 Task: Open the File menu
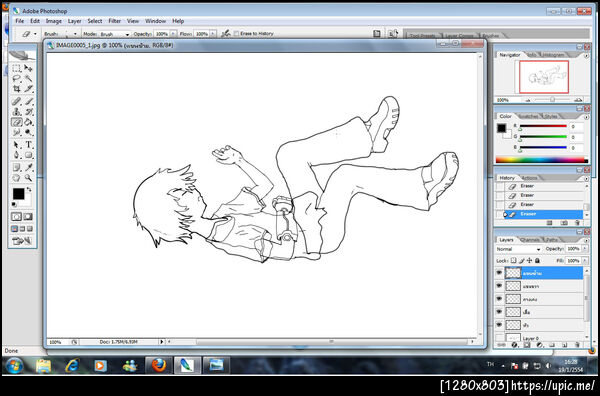point(20,21)
